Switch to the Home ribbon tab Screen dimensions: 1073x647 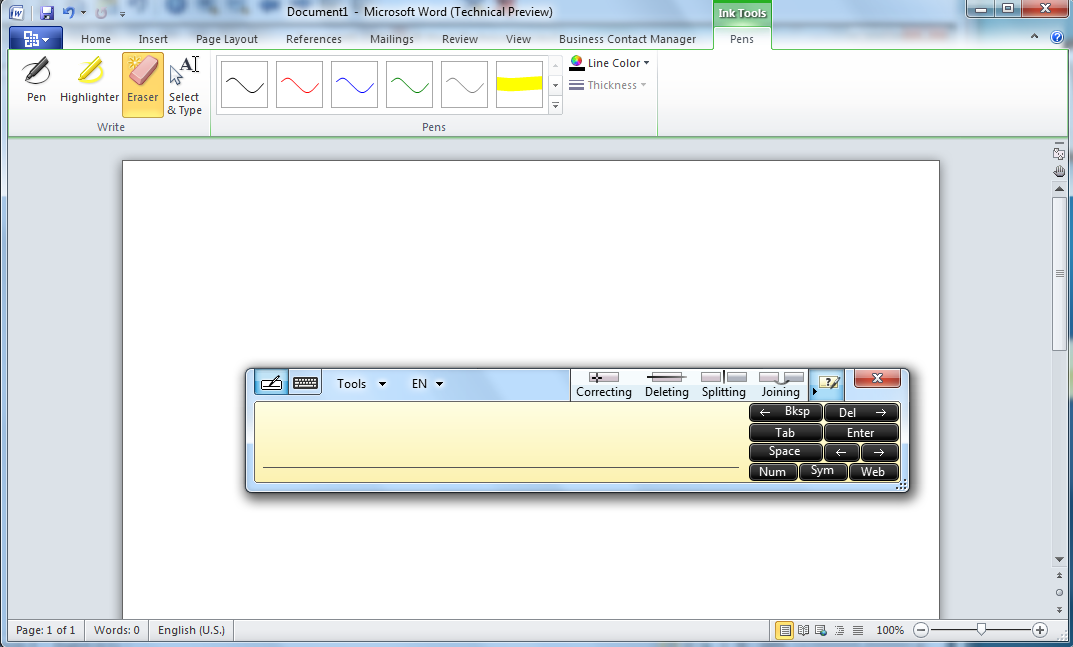click(95, 38)
